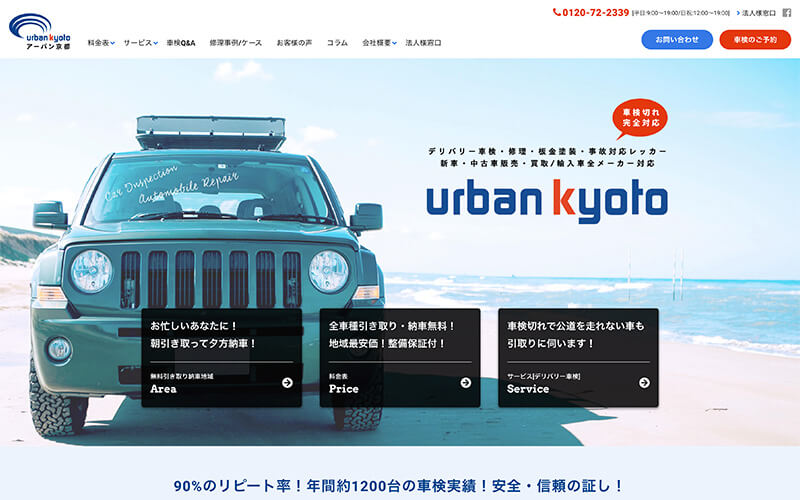Click the 全車種引き取り・納車無料！ card text

click(x=392, y=326)
